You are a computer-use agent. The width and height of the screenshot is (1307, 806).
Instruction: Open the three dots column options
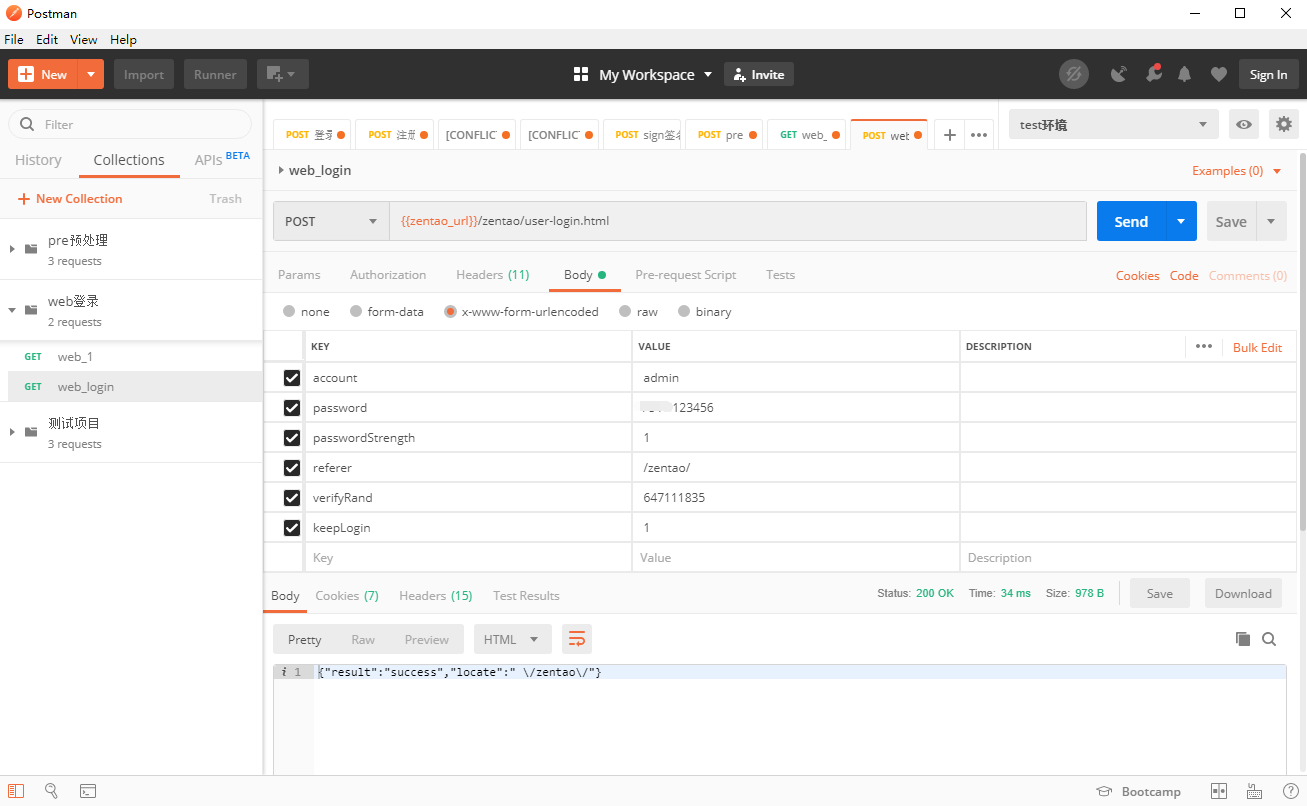(1204, 346)
